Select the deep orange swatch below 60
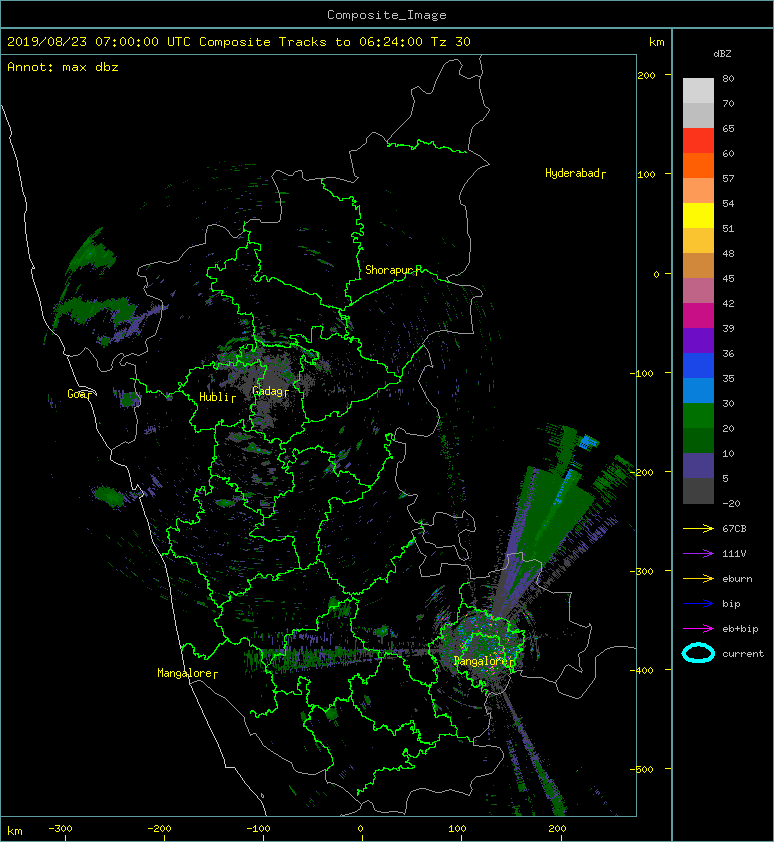The height and width of the screenshot is (842, 774). (698, 165)
